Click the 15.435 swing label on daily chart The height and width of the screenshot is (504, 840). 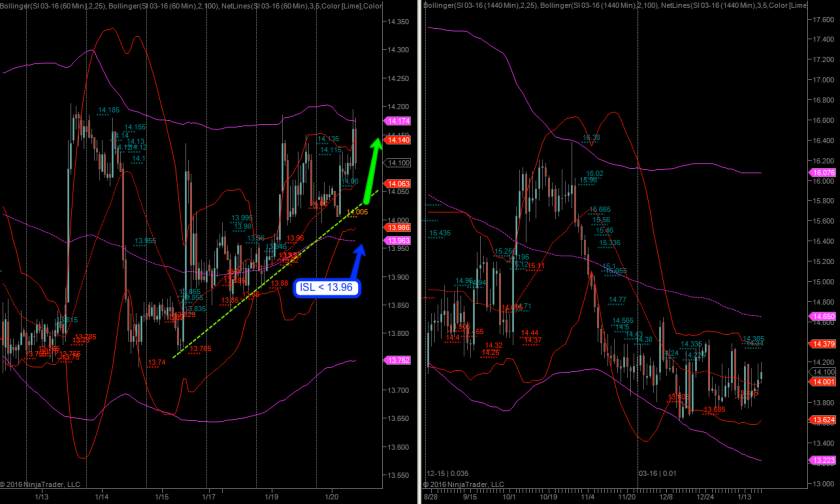point(440,234)
